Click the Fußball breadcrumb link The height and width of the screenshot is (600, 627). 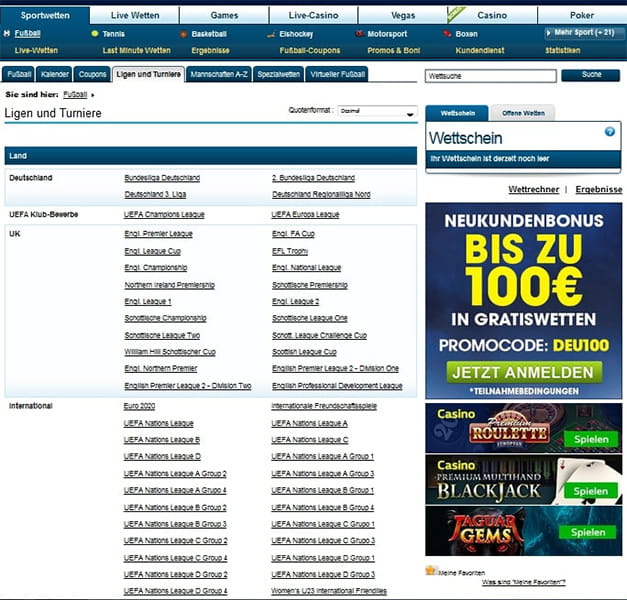point(75,94)
